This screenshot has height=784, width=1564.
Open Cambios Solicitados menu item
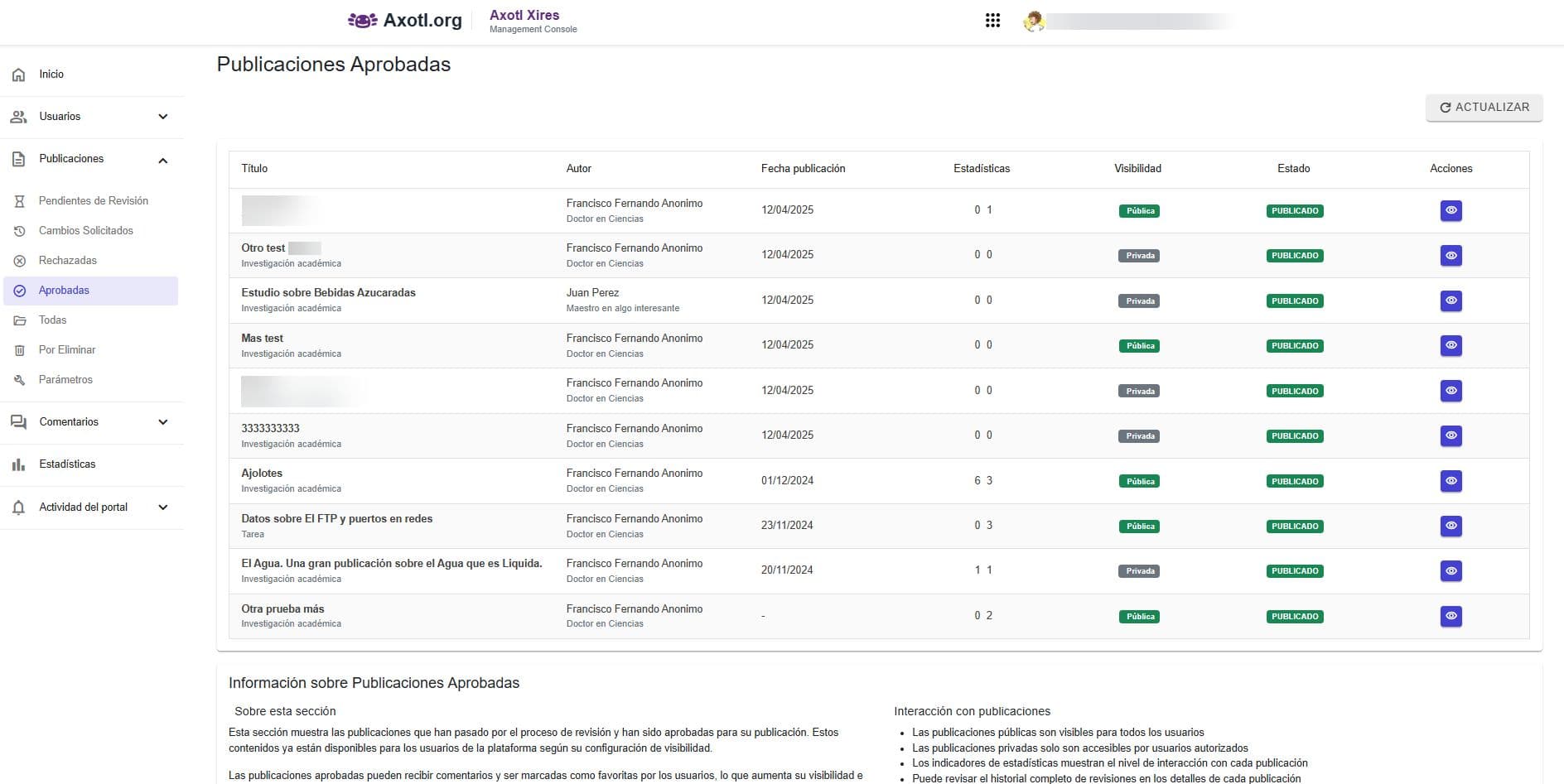click(x=85, y=231)
